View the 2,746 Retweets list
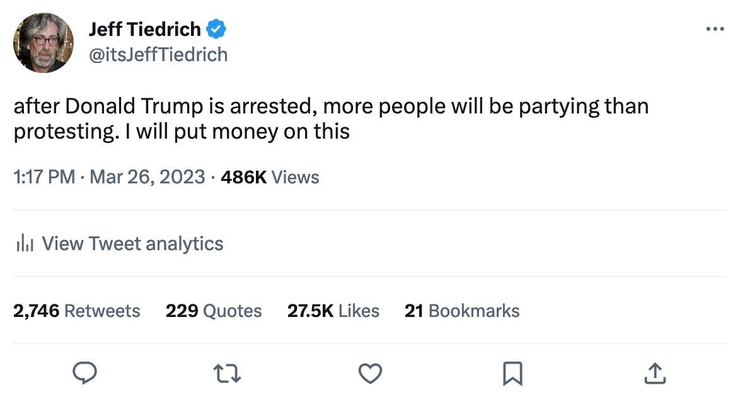This screenshot has height=397, width=740. pyautogui.click(x=76, y=311)
